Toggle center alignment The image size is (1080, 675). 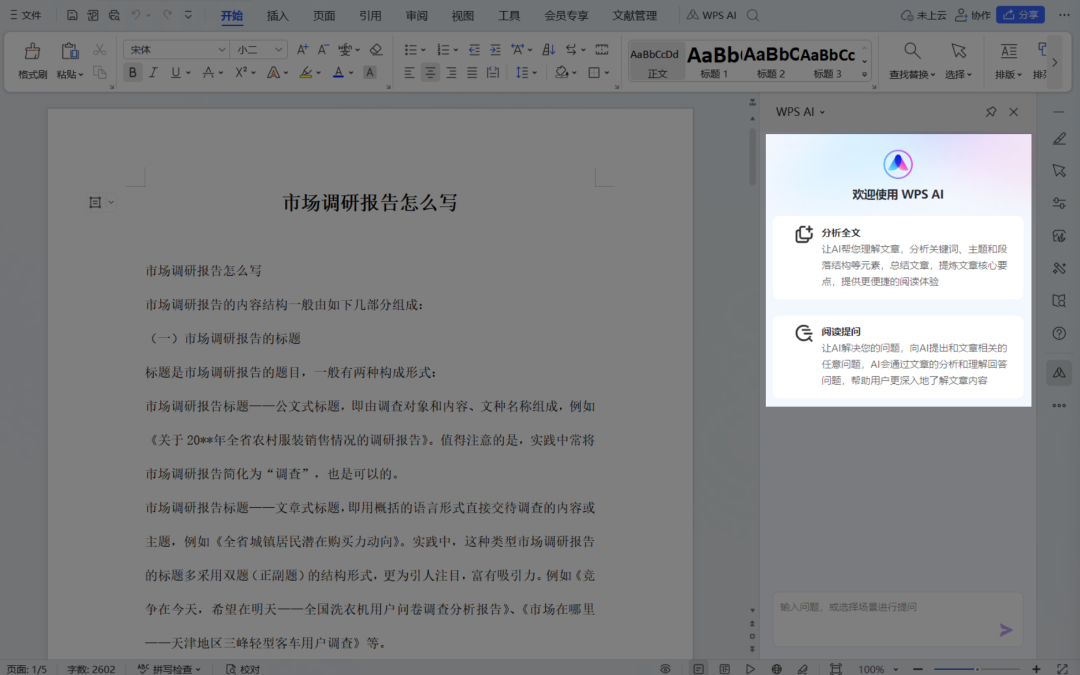tap(430, 72)
